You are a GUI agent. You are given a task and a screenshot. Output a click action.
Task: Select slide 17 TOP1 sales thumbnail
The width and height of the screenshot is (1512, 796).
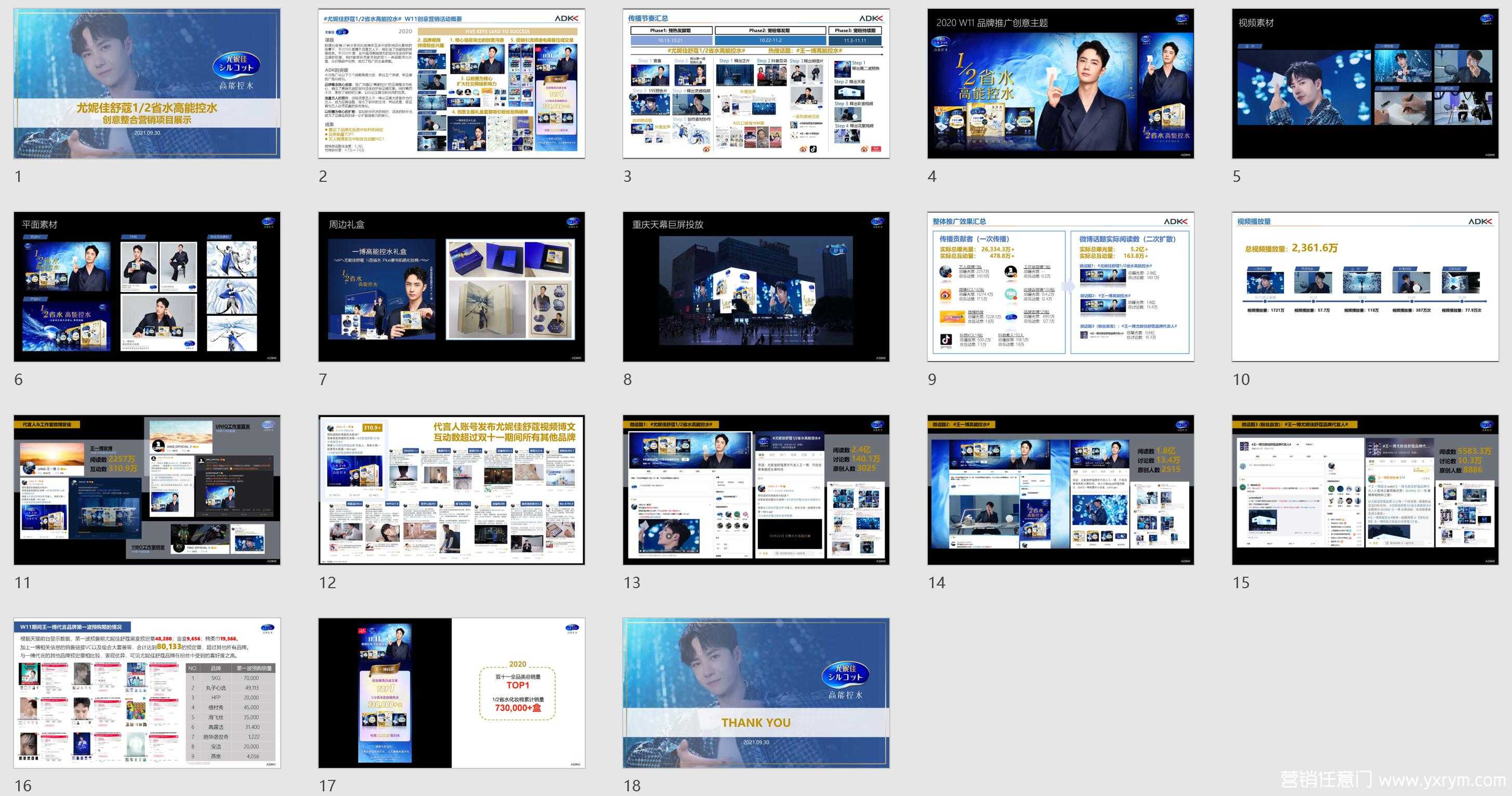point(451,693)
